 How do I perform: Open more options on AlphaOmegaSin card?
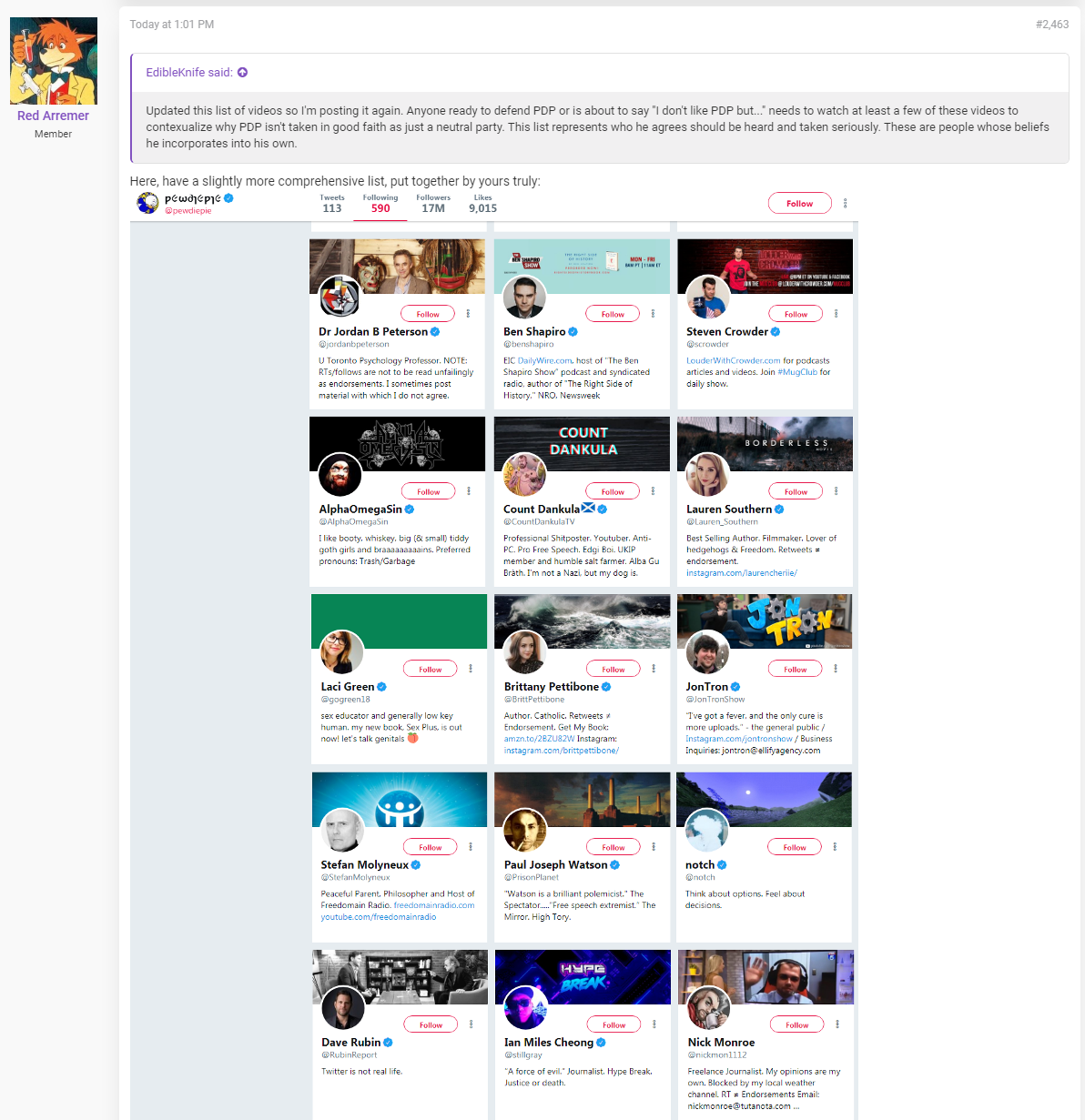pyautogui.click(x=468, y=491)
